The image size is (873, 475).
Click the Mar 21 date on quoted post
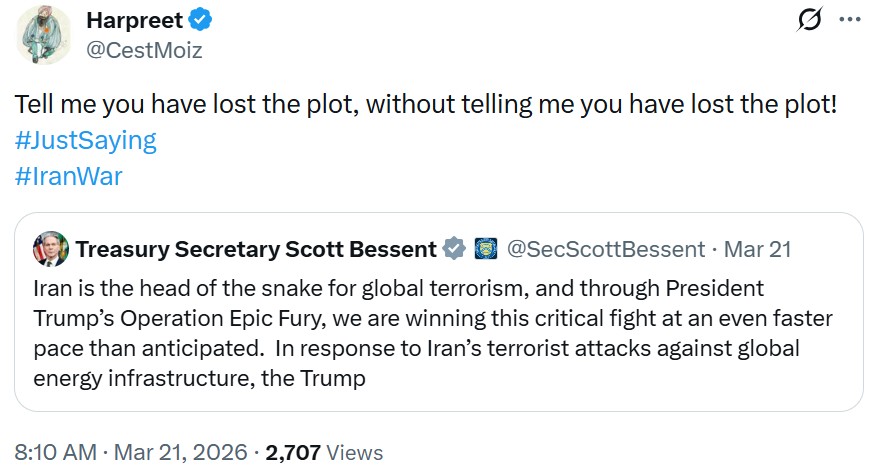[757, 249]
